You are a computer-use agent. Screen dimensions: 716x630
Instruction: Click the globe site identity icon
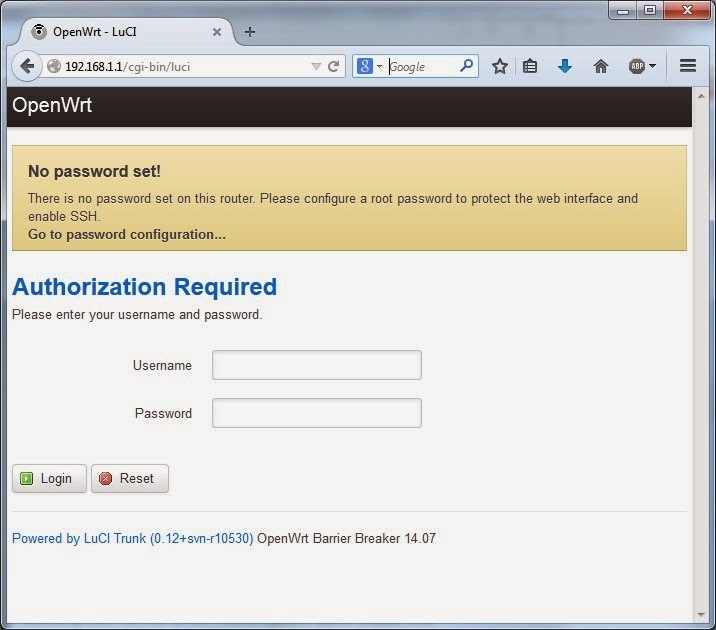(54, 67)
